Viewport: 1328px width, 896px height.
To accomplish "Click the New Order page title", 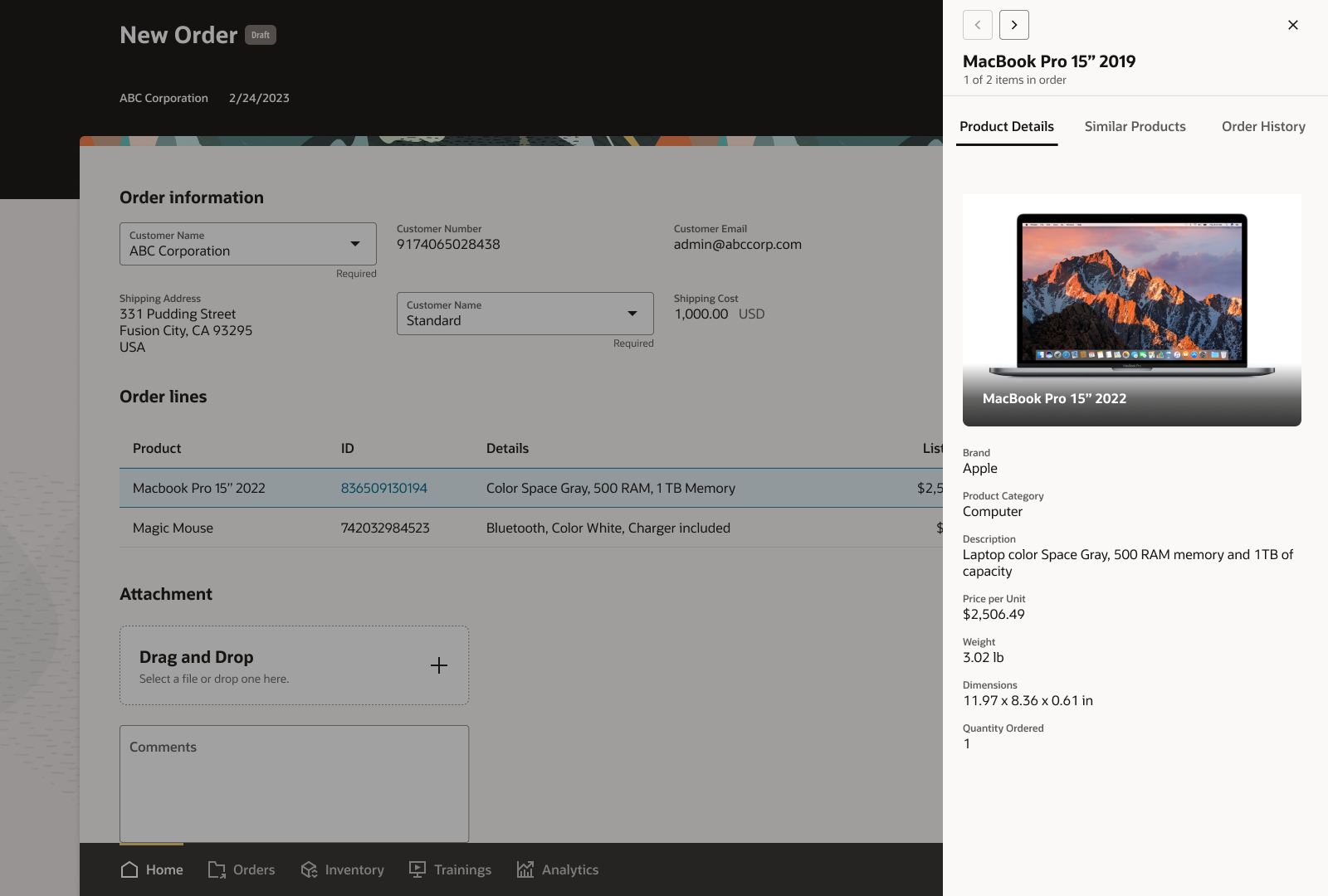I will [x=178, y=35].
